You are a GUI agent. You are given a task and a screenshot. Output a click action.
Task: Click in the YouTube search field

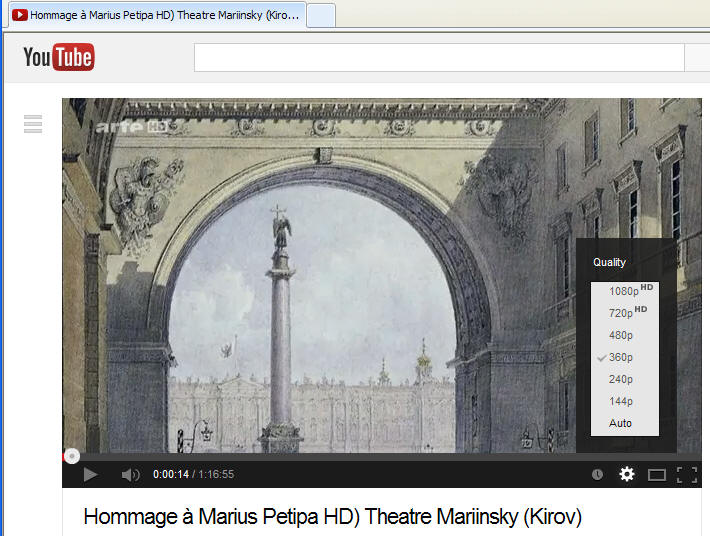click(438, 58)
